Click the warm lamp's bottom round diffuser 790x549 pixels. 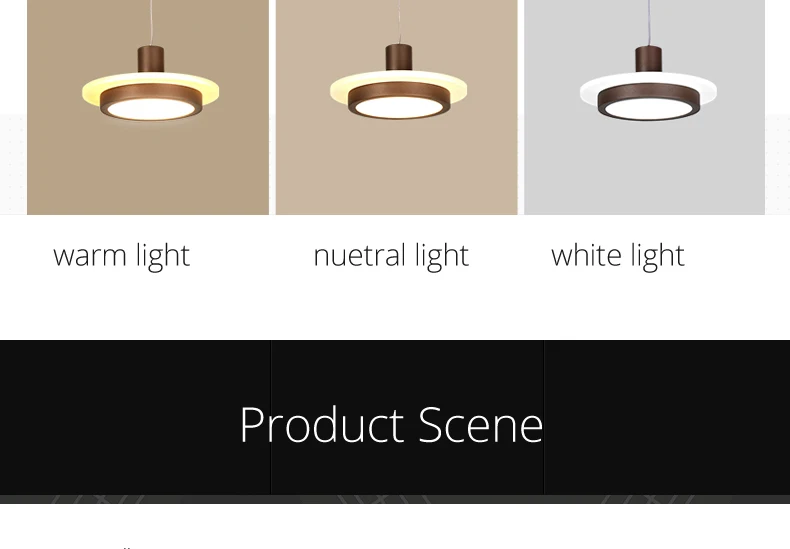150,109
